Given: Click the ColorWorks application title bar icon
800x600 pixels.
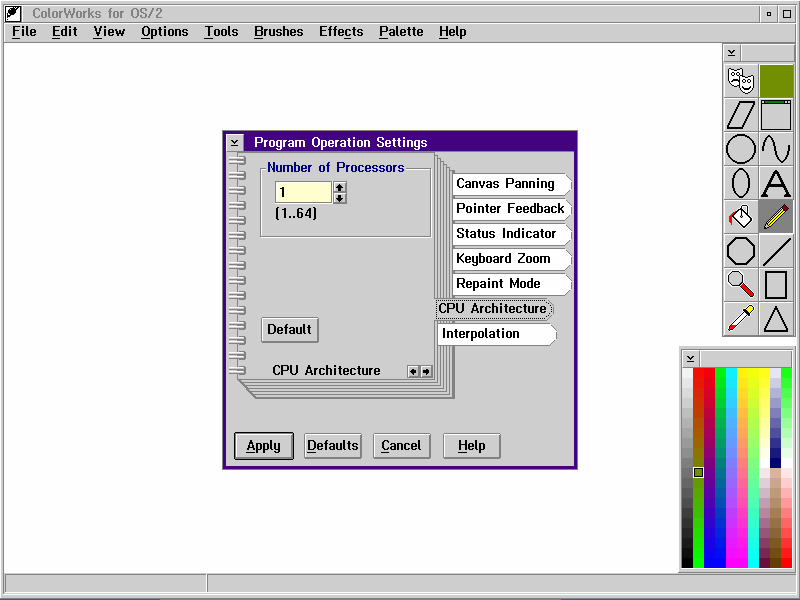Looking at the screenshot, I should click(14, 13).
